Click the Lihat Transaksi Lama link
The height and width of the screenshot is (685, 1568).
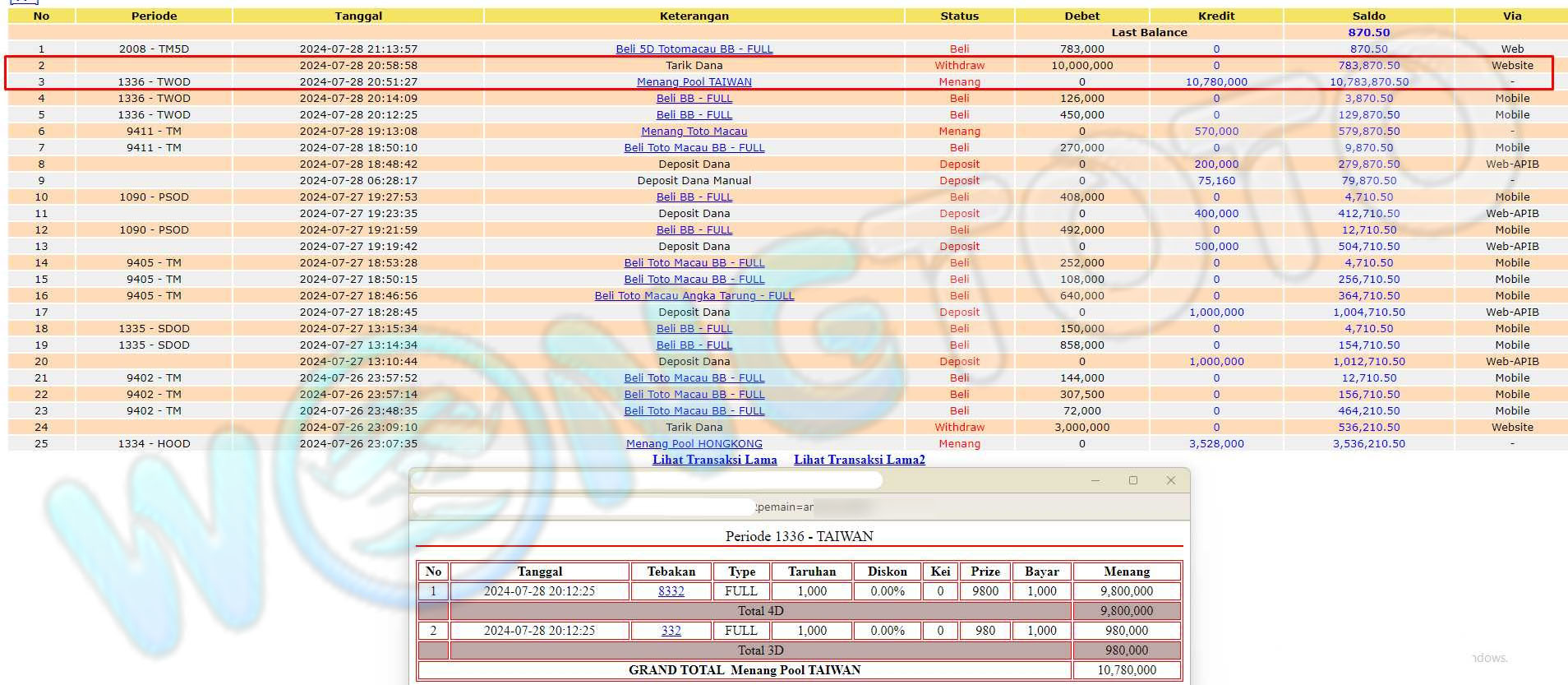714,460
